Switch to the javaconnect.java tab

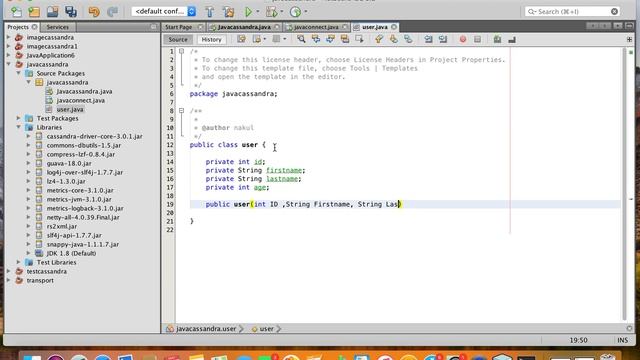pos(316,27)
